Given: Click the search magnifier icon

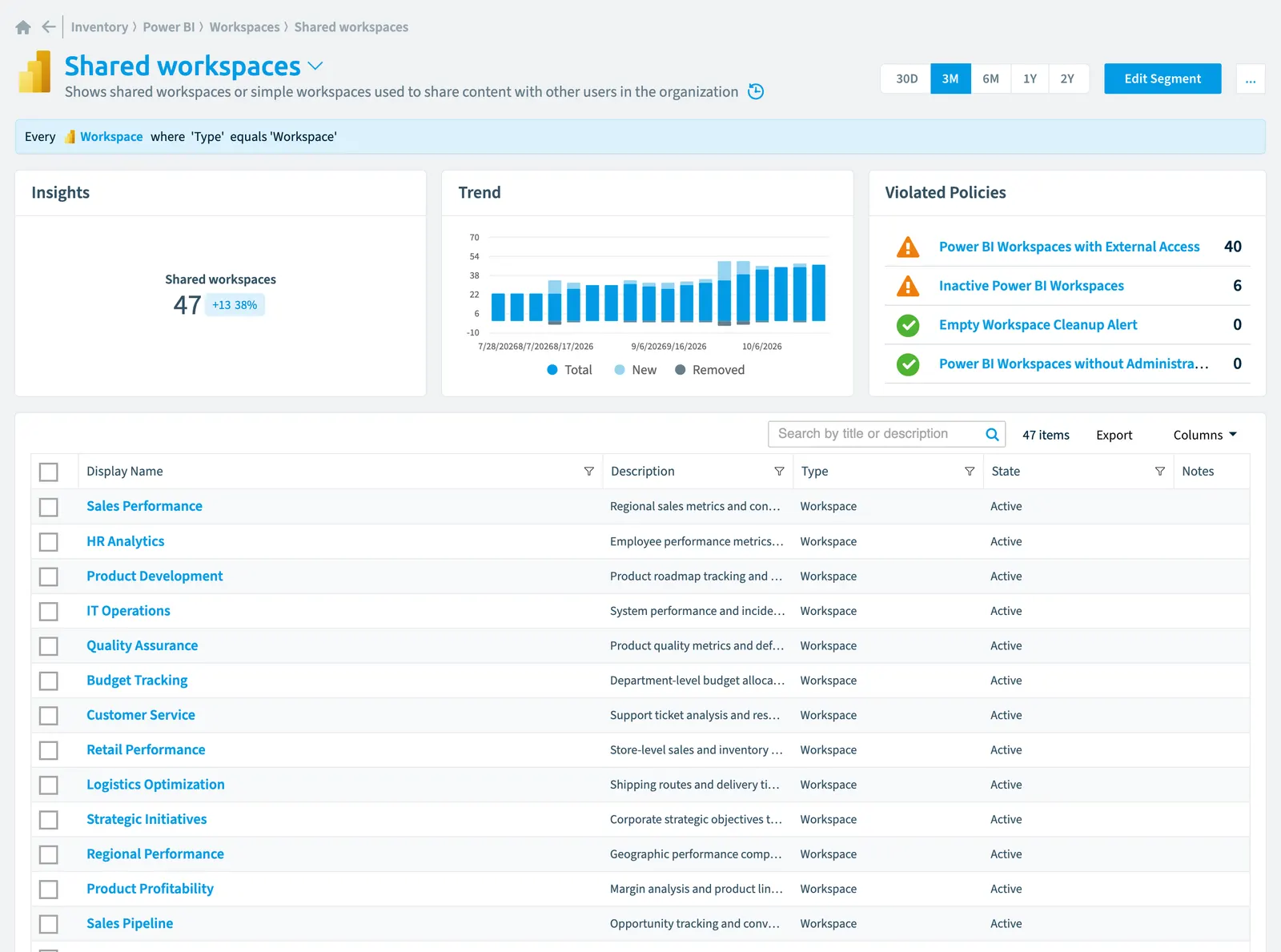Looking at the screenshot, I should 992,434.
